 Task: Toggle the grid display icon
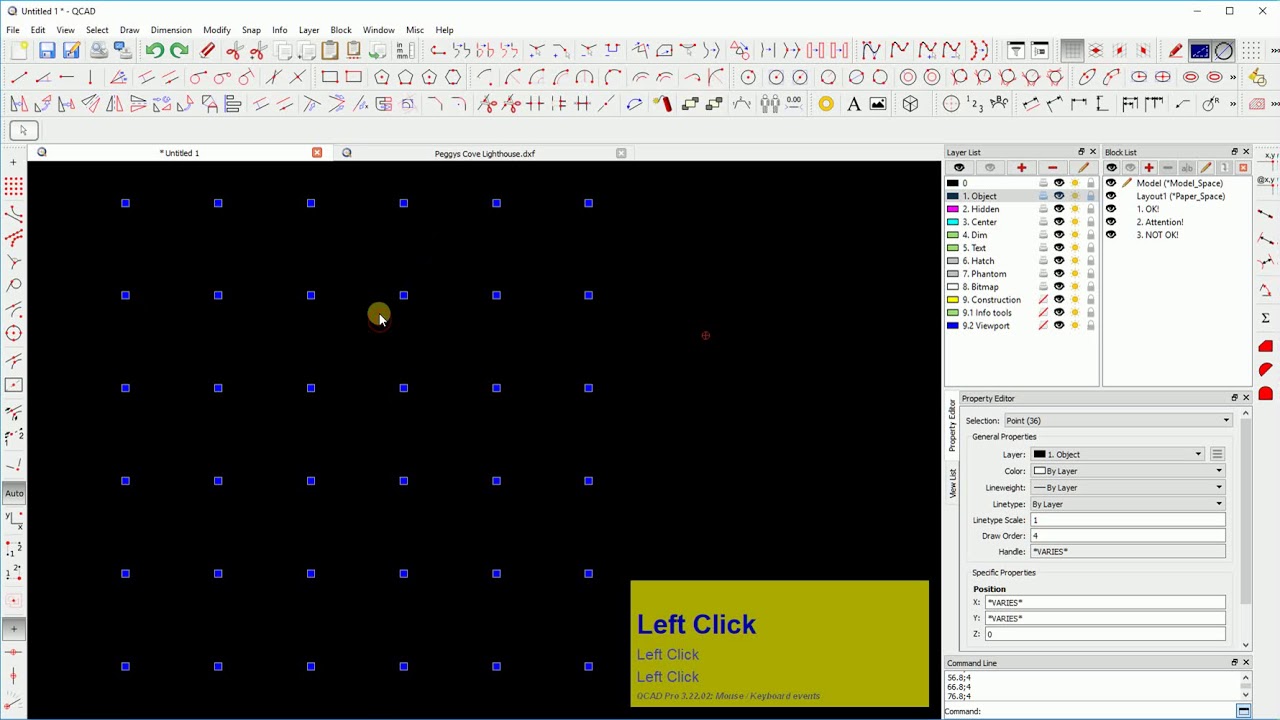[1071, 51]
